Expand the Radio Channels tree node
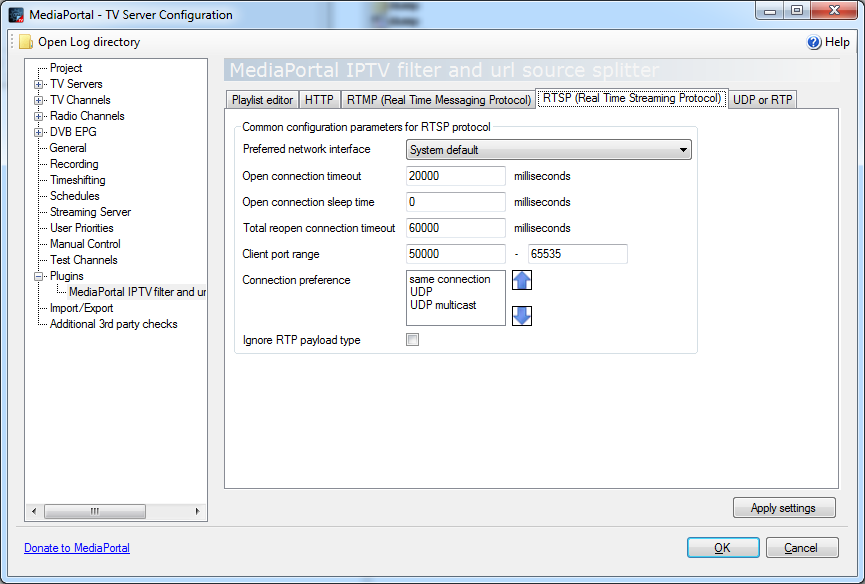The height and width of the screenshot is (584, 865). (39, 116)
